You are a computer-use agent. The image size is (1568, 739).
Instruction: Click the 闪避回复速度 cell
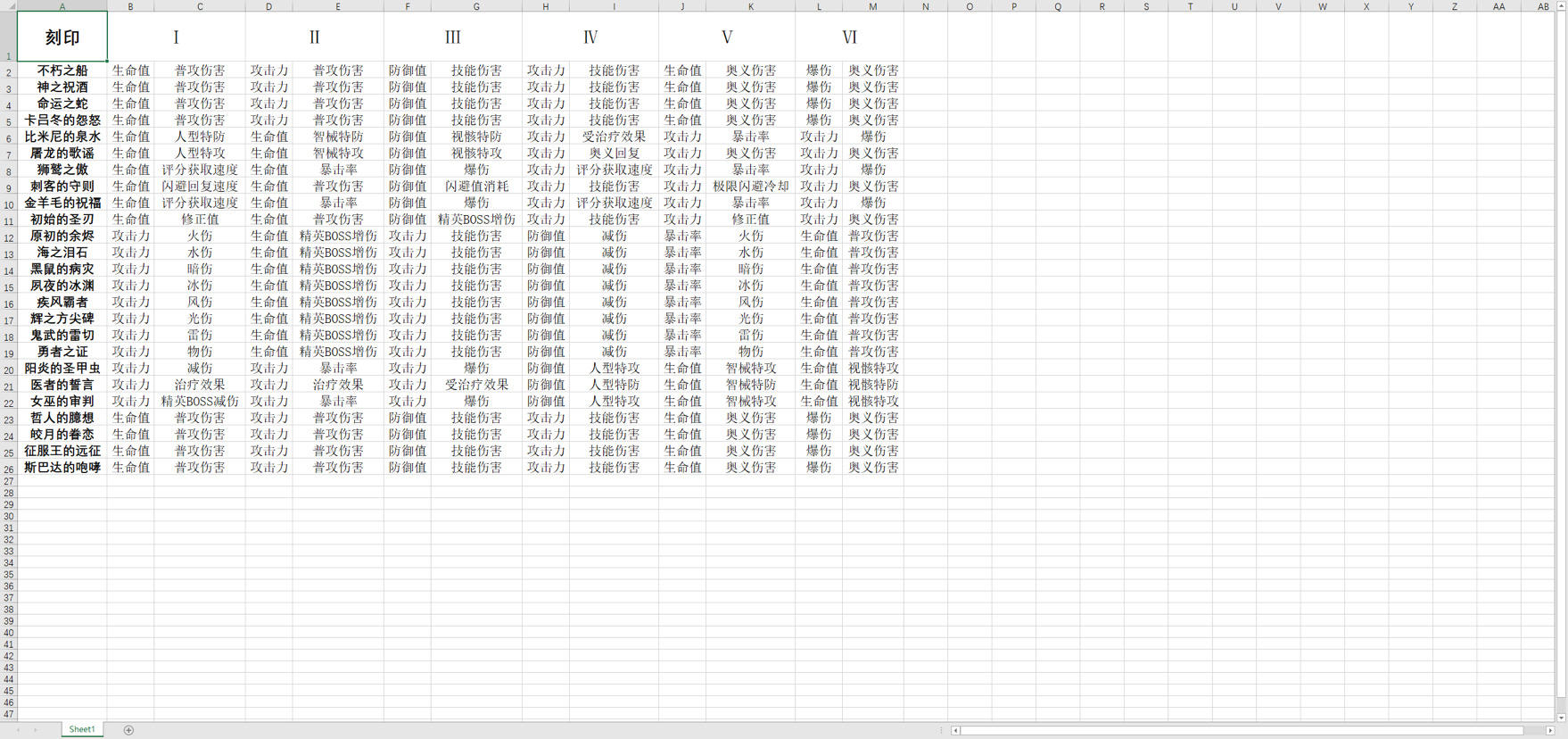pyautogui.click(x=200, y=186)
